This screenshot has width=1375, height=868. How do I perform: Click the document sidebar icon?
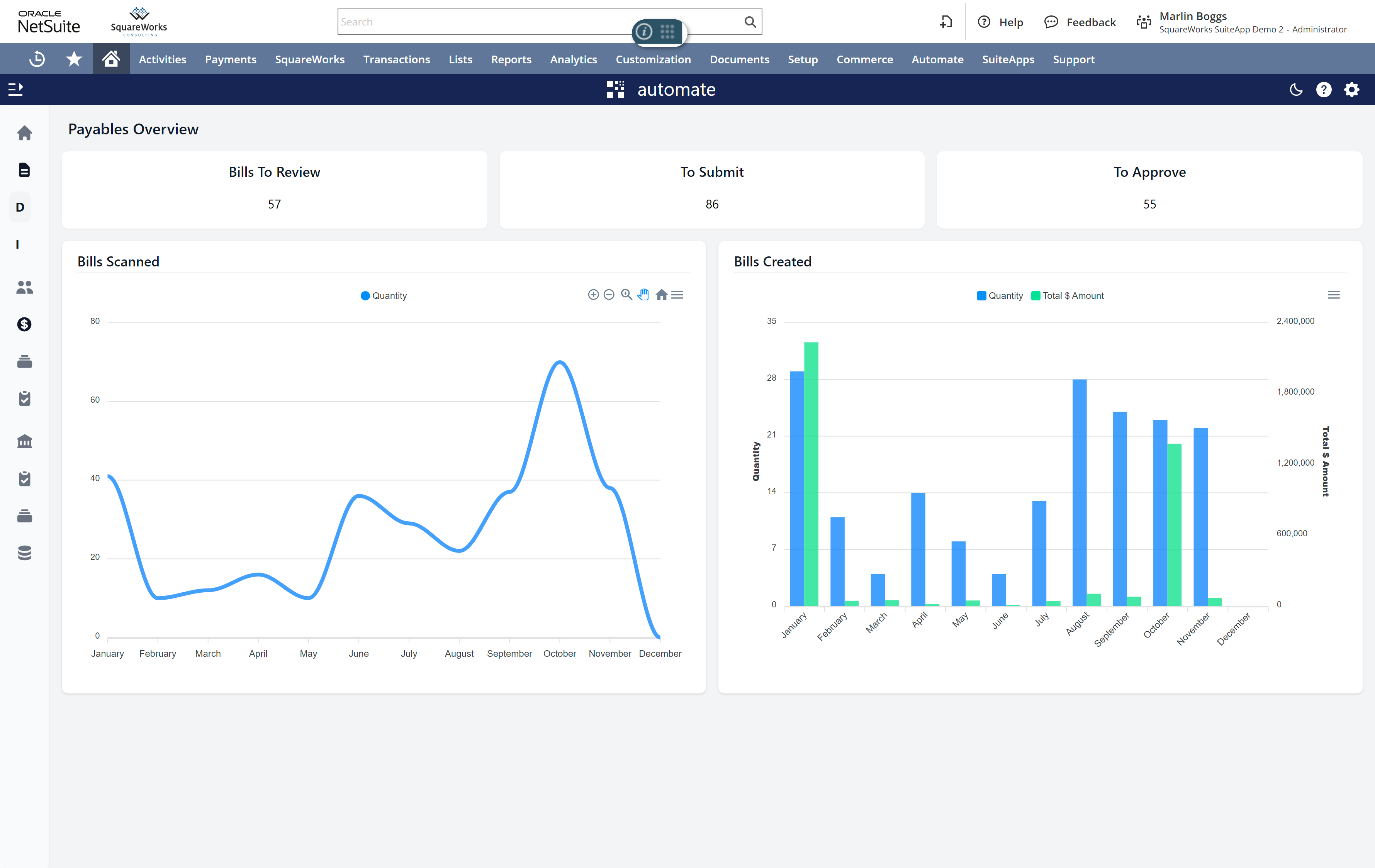(24, 170)
